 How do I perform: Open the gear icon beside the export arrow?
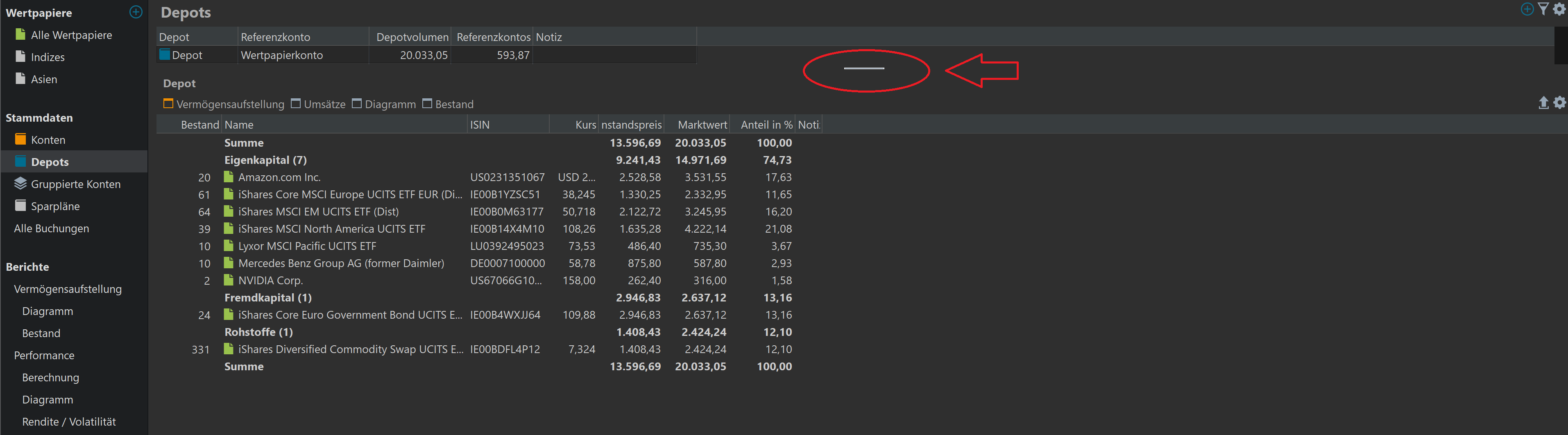pyautogui.click(x=1559, y=103)
